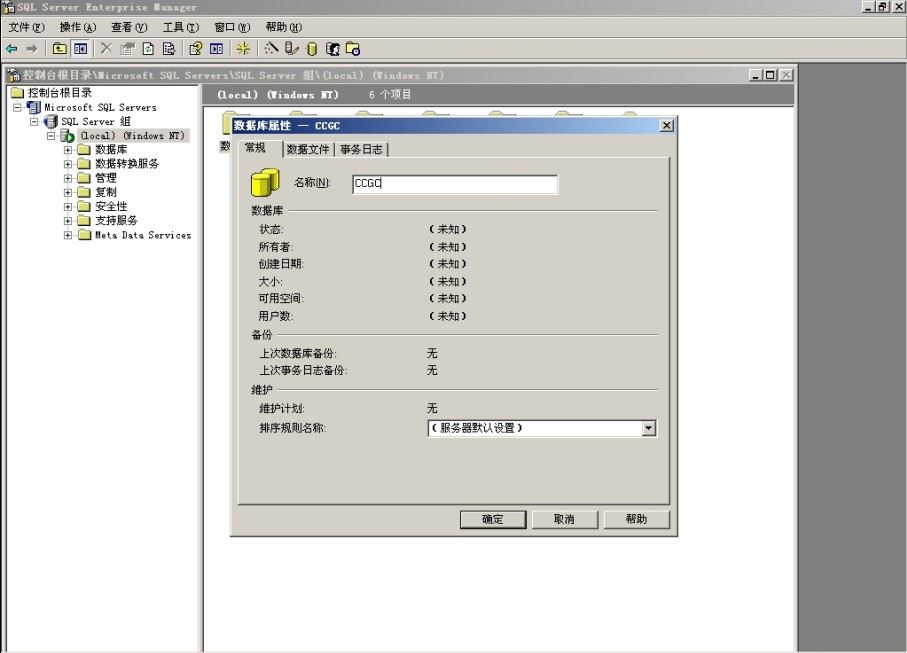Open the 窗口(W) menu
907x653 pixels.
click(x=232, y=27)
